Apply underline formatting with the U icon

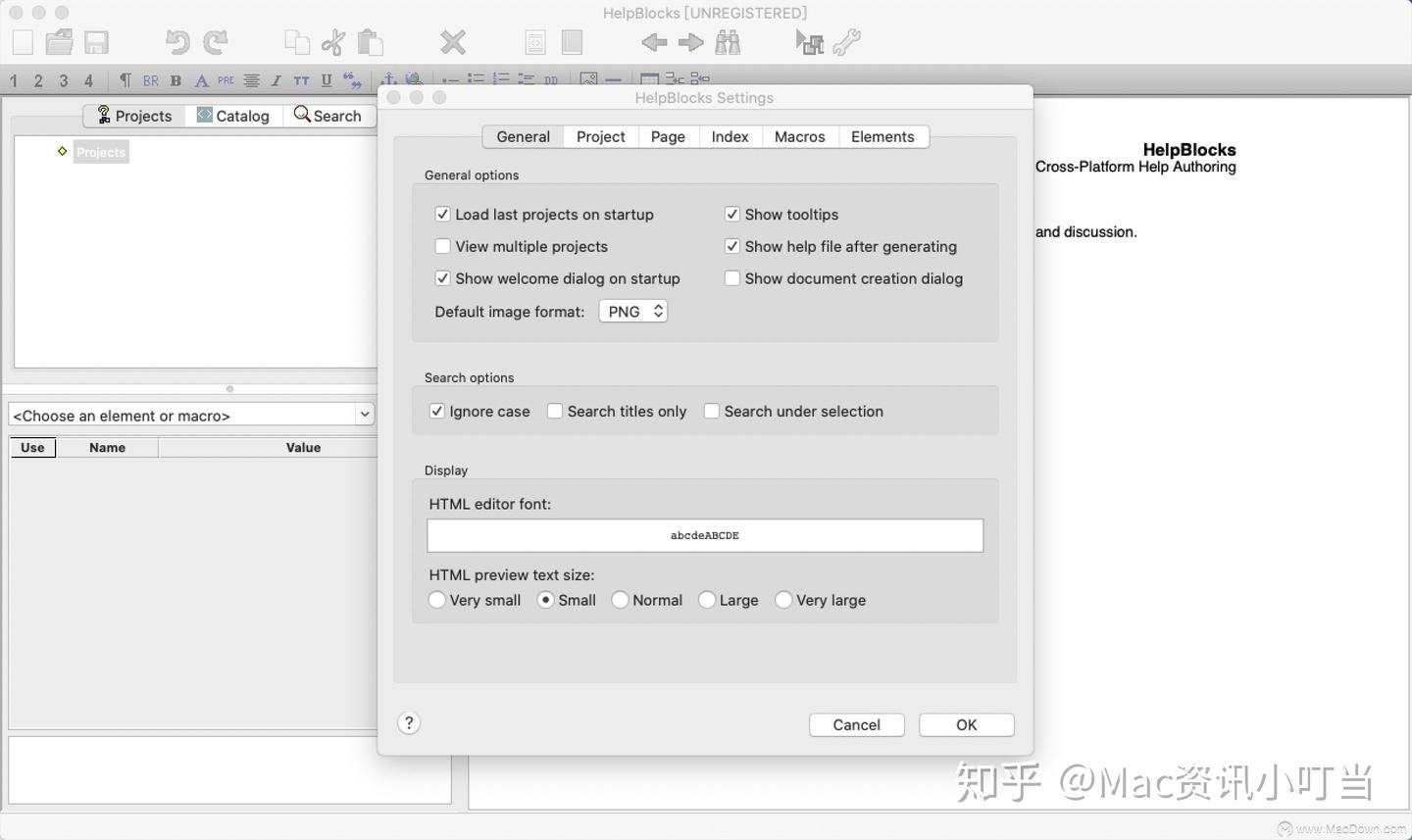[x=326, y=80]
